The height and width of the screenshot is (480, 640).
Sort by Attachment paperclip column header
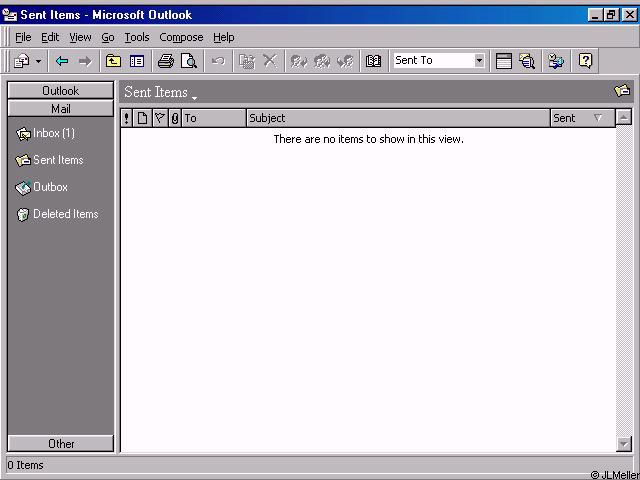[x=175, y=118]
